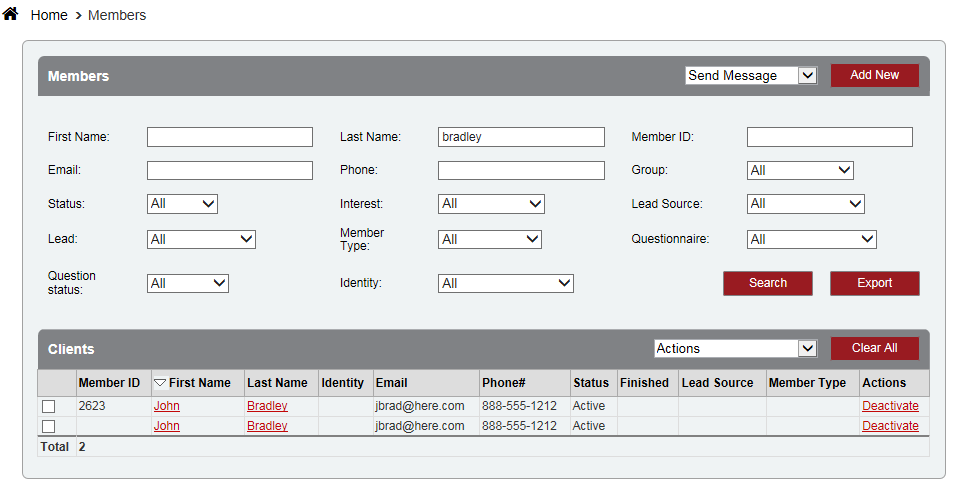Sort by Last Name column header

[277, 383]
